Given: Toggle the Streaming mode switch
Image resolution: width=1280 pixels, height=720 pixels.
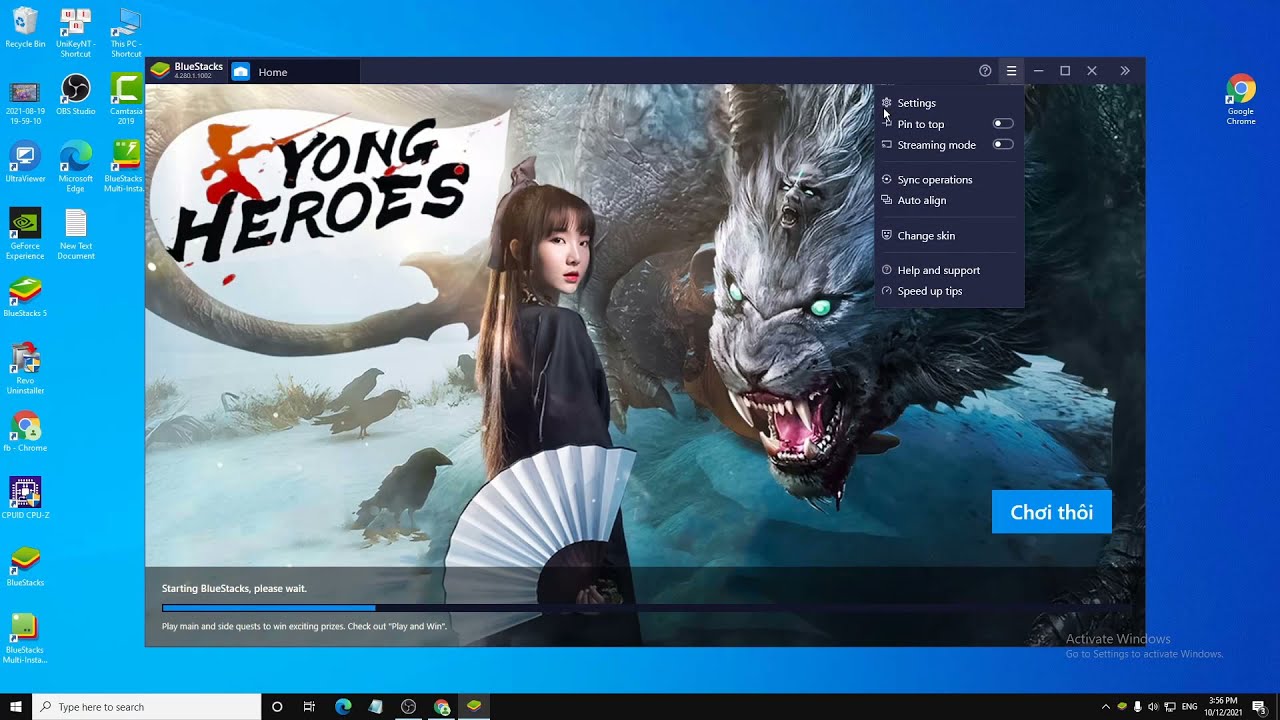Looking at the screenshot, I should [1002, 145].
